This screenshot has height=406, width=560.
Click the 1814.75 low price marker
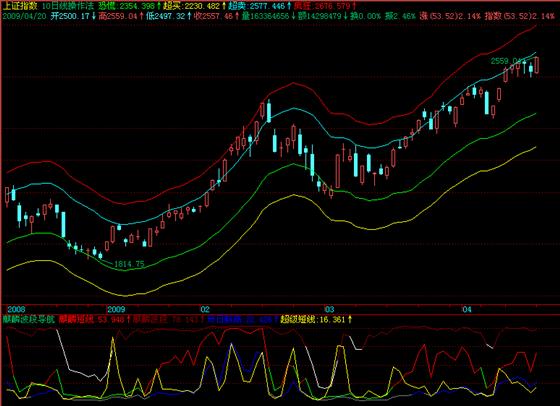(x=129, y=264)
